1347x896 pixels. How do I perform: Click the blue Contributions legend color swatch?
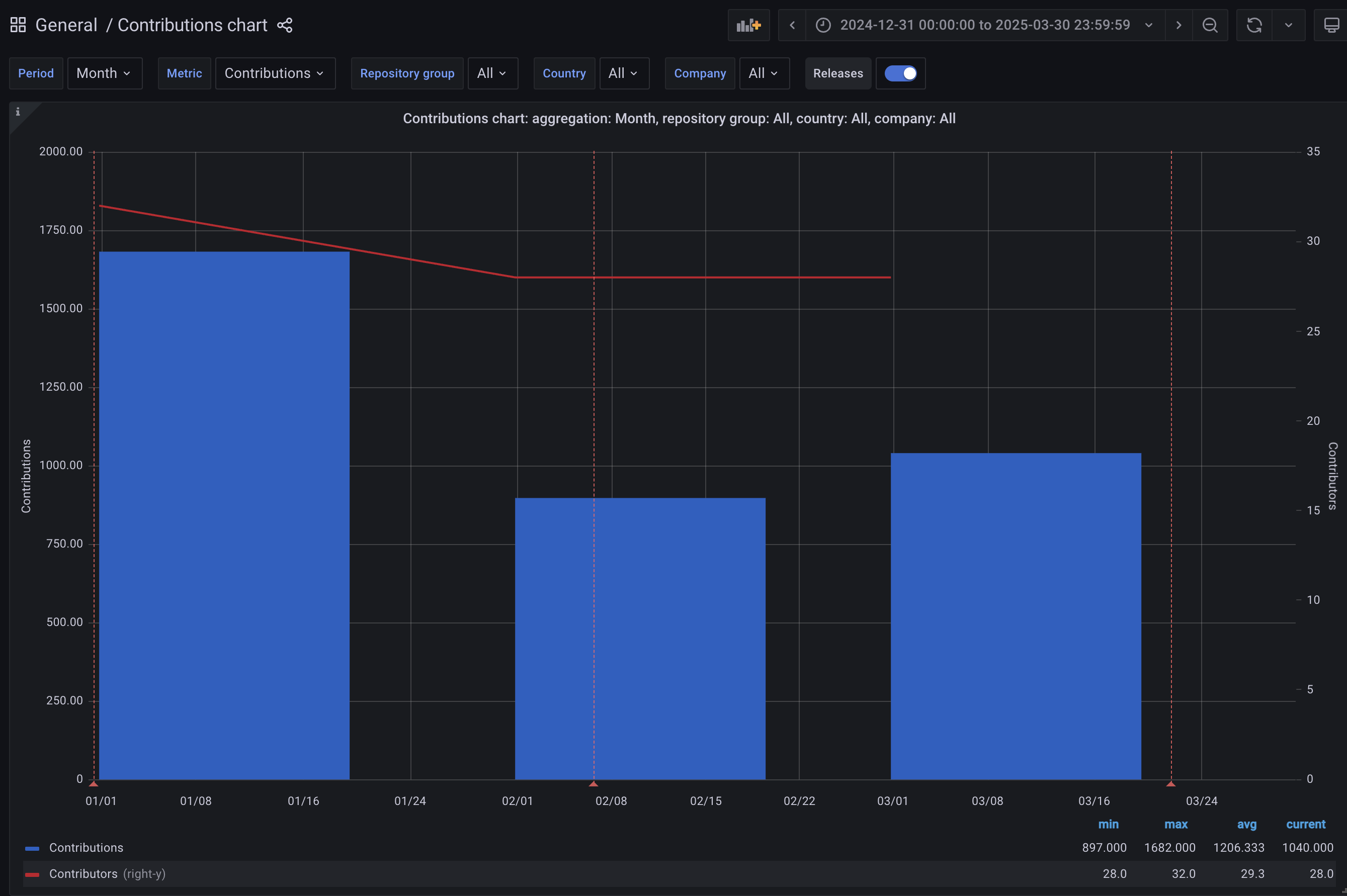33,847
